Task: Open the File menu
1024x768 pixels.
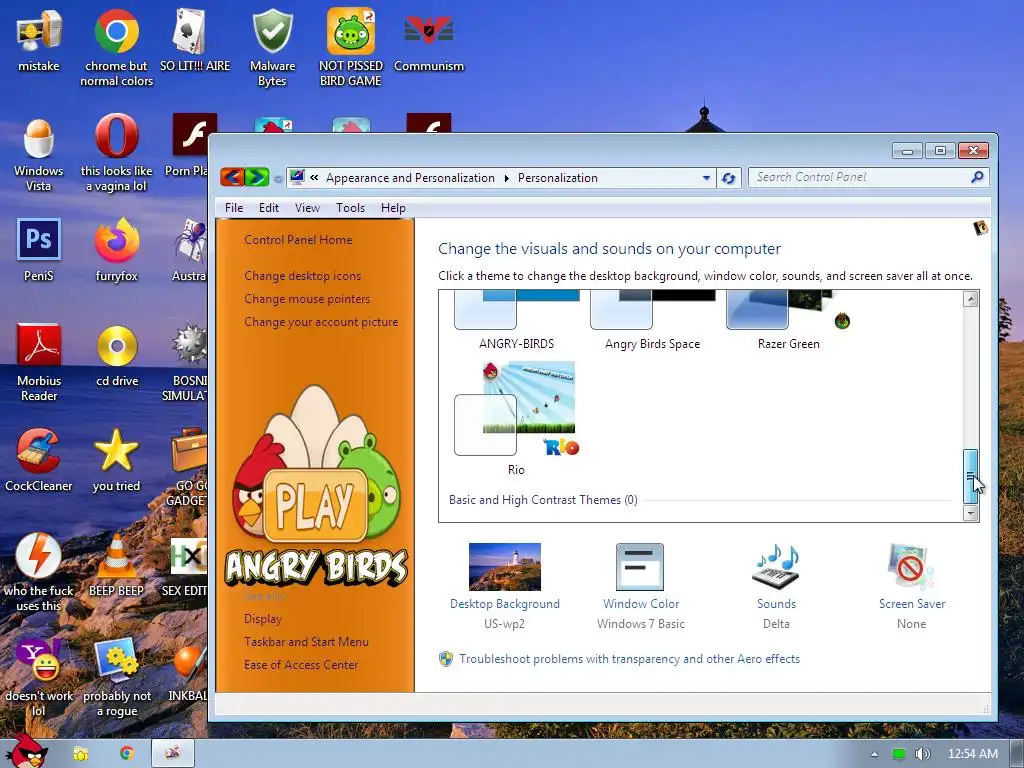Action: [x=234, y=208]
